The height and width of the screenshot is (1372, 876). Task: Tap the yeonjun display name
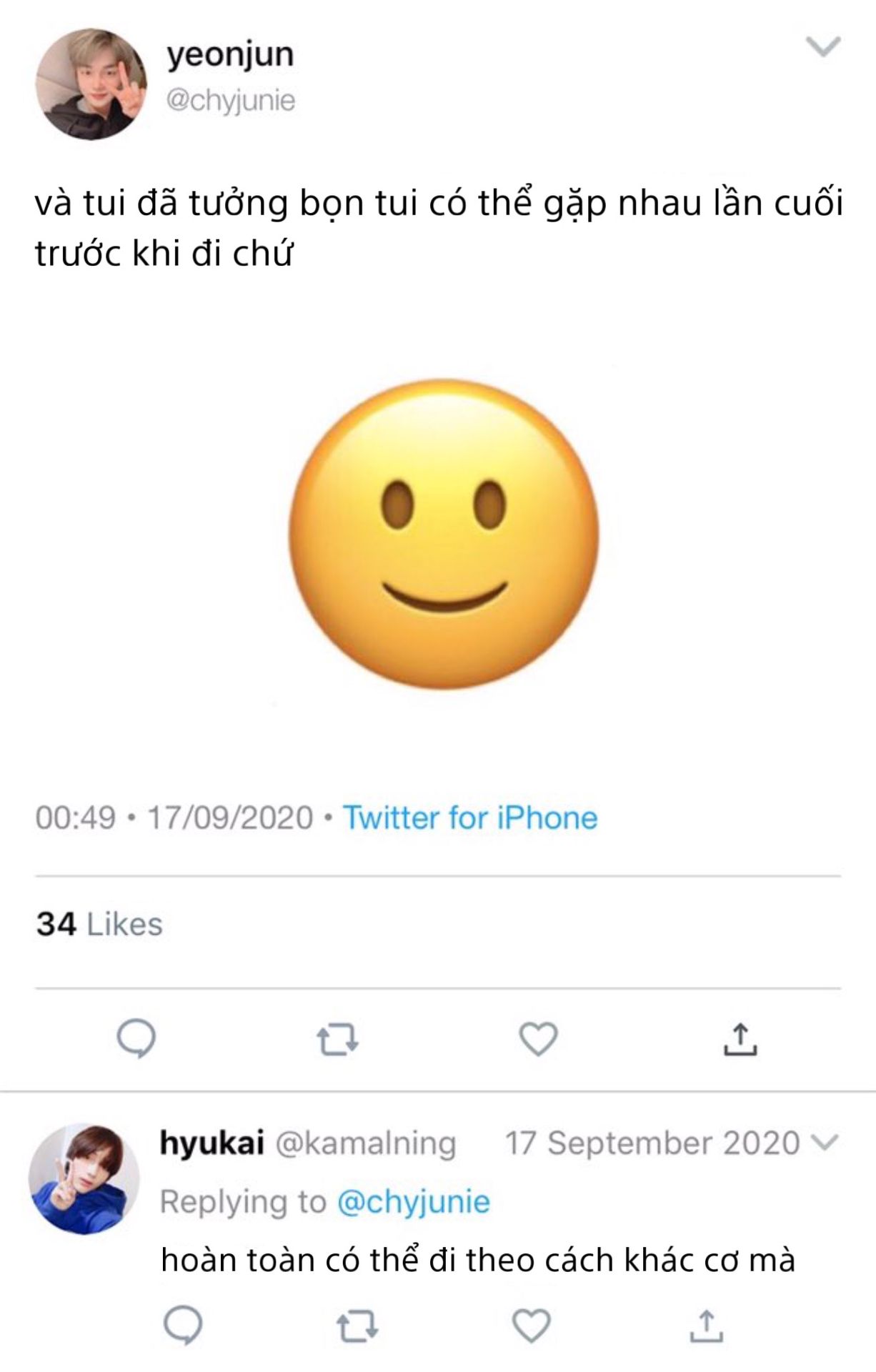tap(230, 54)
